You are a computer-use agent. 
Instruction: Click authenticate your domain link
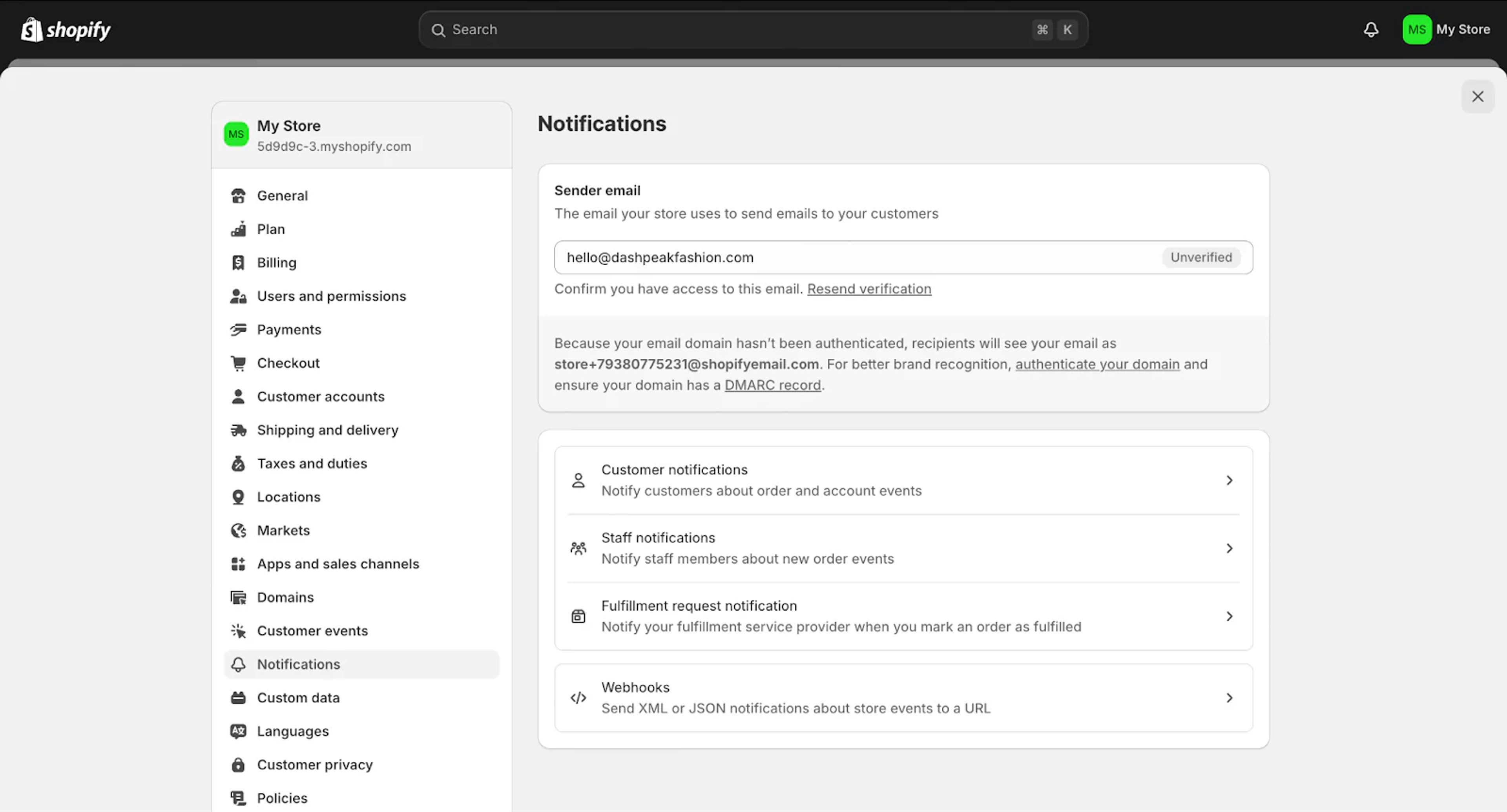pyautogui.click(x=1097, y=365)
